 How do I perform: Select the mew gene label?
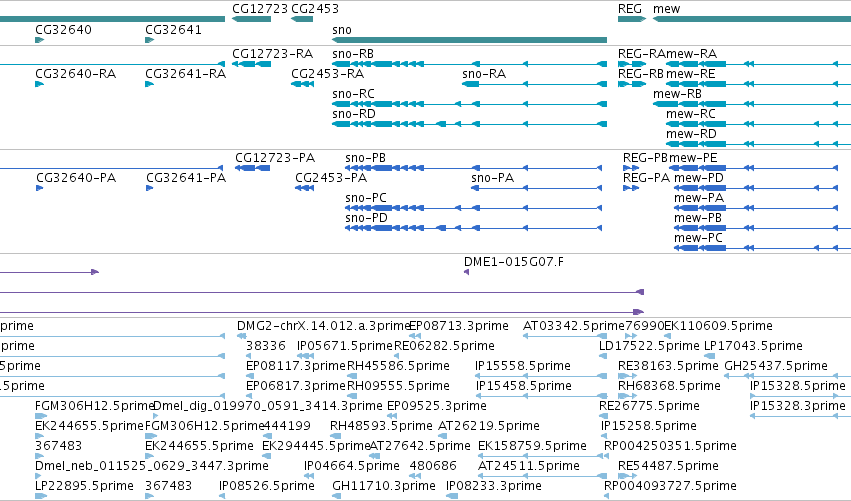(x=666, y=9)
